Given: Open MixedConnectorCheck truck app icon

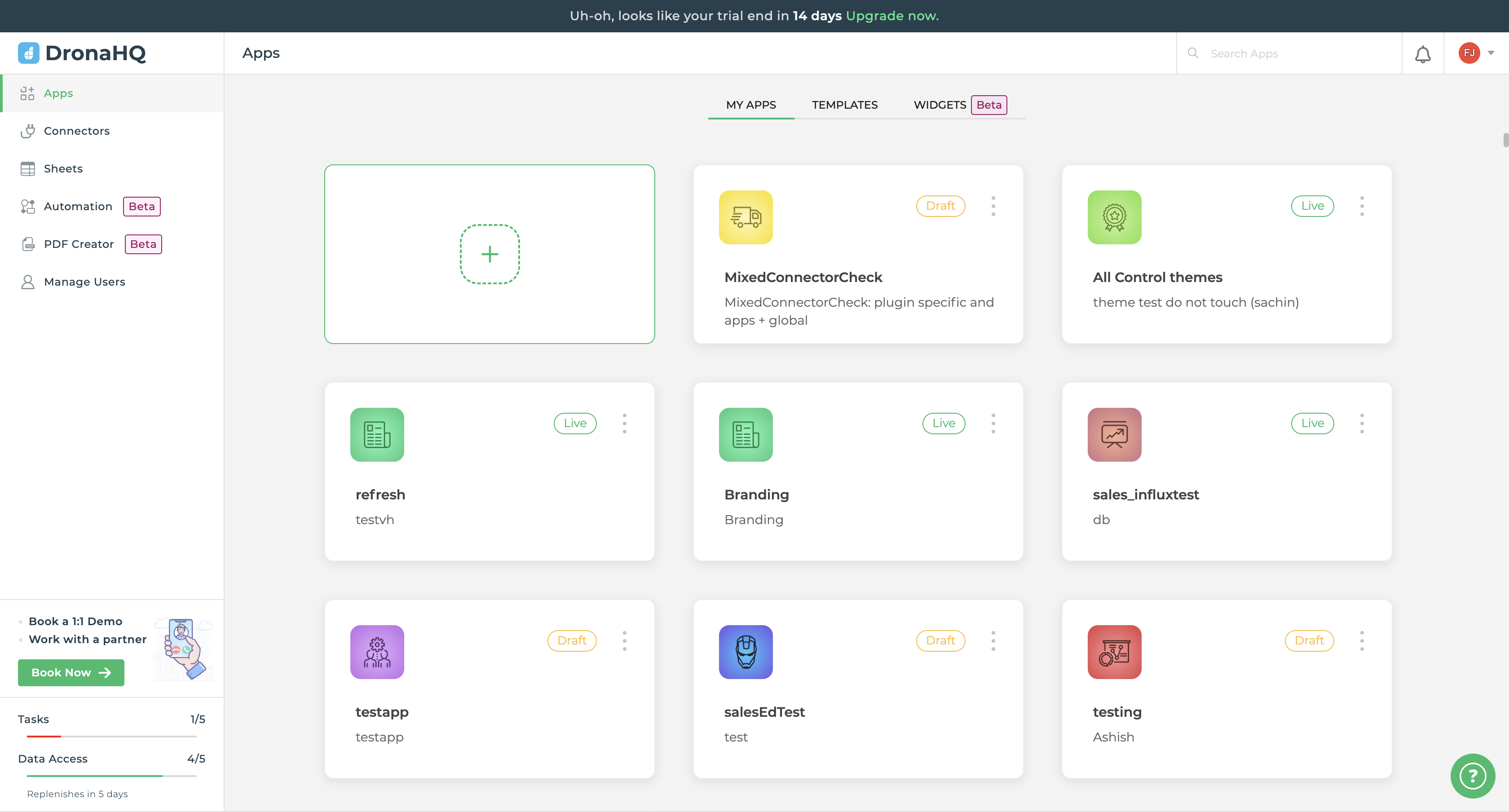Looking at the screenshot, I should (746, 217).
